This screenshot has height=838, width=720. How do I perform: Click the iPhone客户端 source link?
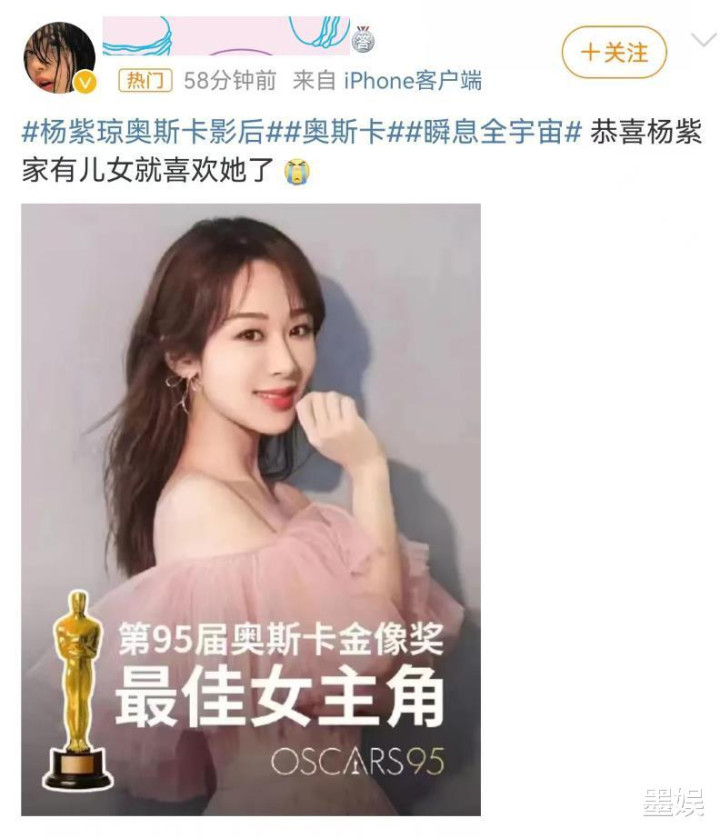coord(413,81)
